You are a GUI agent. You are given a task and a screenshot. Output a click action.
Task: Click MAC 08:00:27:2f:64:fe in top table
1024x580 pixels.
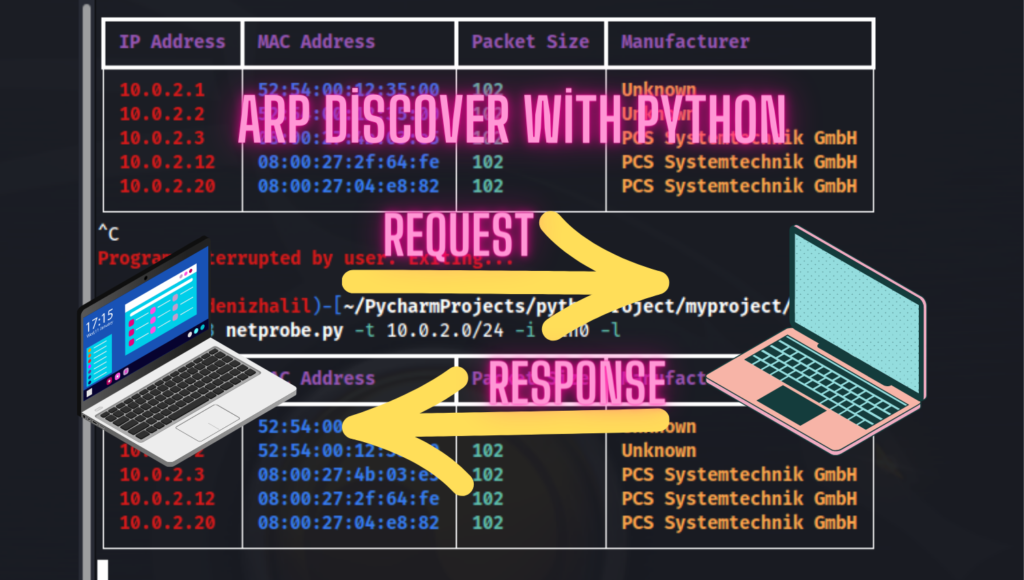(348, 162)
